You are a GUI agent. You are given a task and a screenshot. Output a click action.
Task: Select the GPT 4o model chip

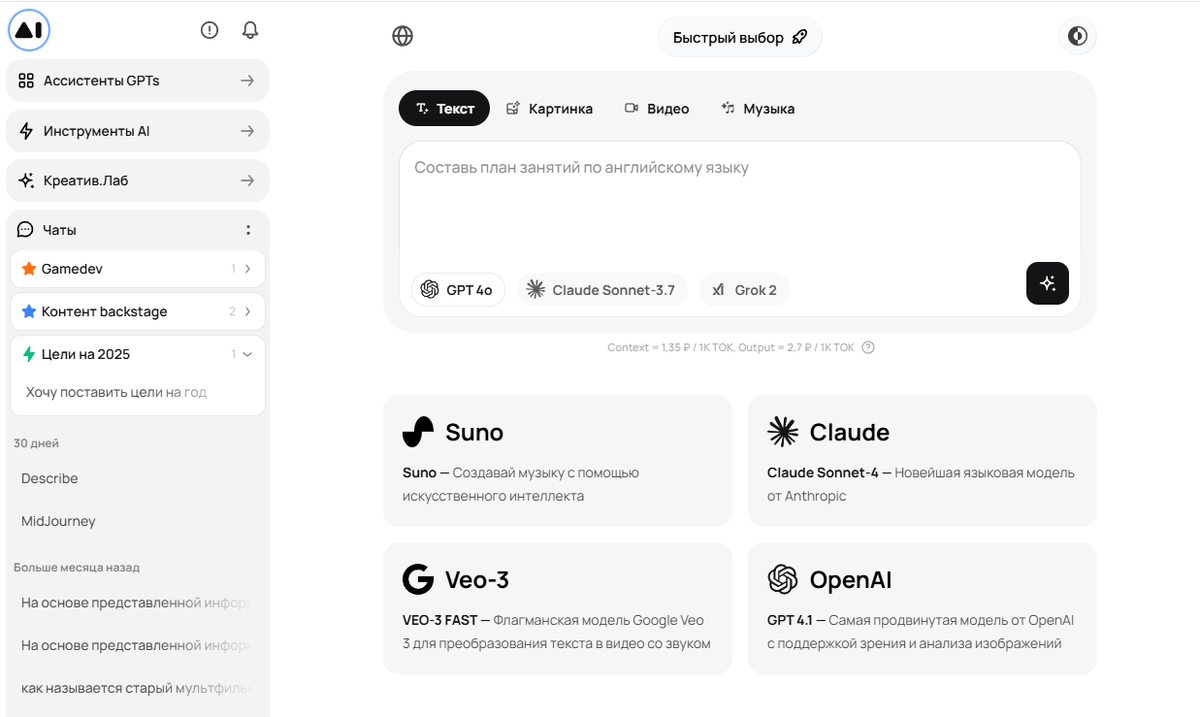(x=458, y=290)
